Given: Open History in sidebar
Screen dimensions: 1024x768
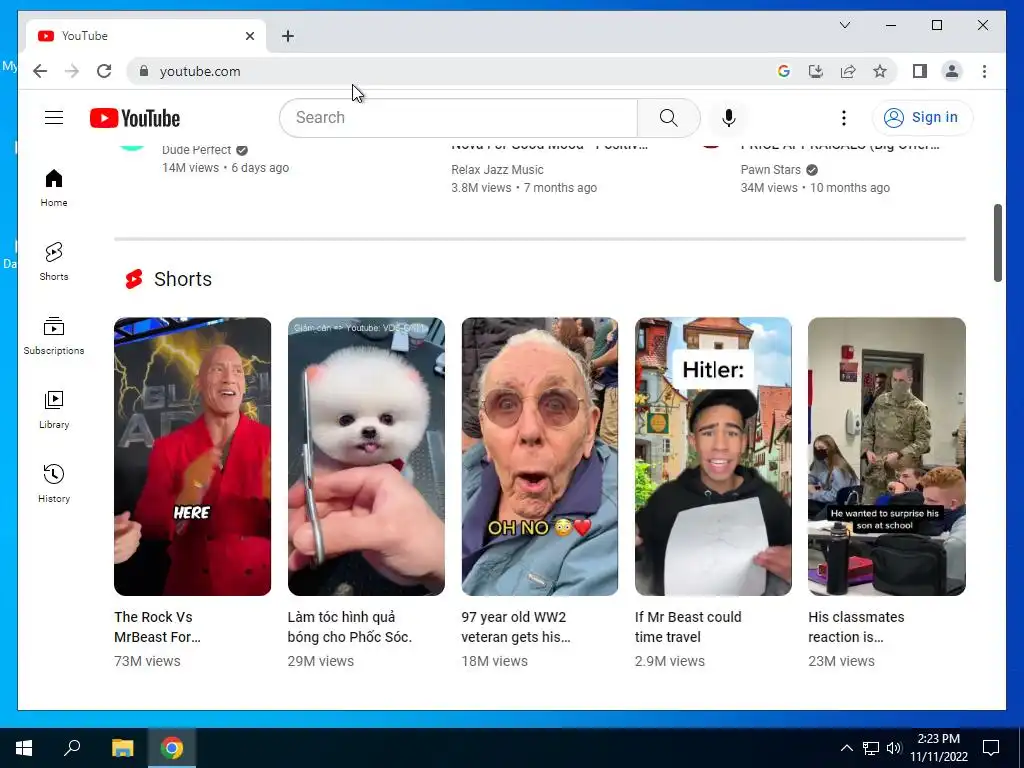Looking at the screenshot, I should [54, 483].
